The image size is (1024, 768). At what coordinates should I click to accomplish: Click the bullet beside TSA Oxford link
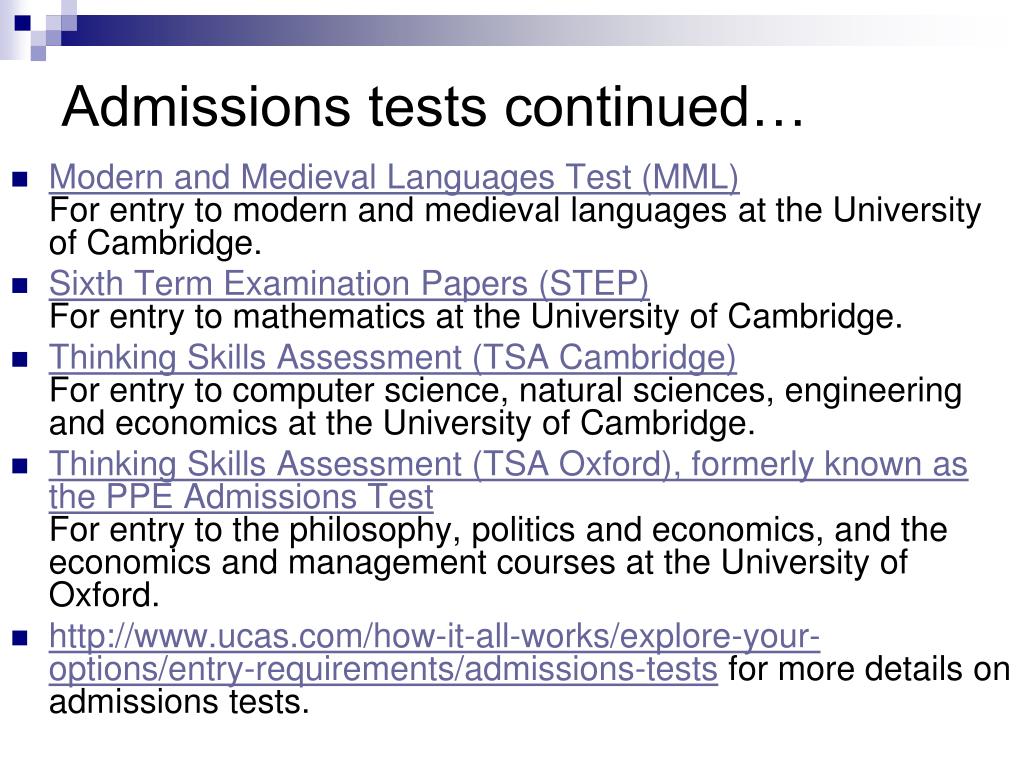click(20, 466)
